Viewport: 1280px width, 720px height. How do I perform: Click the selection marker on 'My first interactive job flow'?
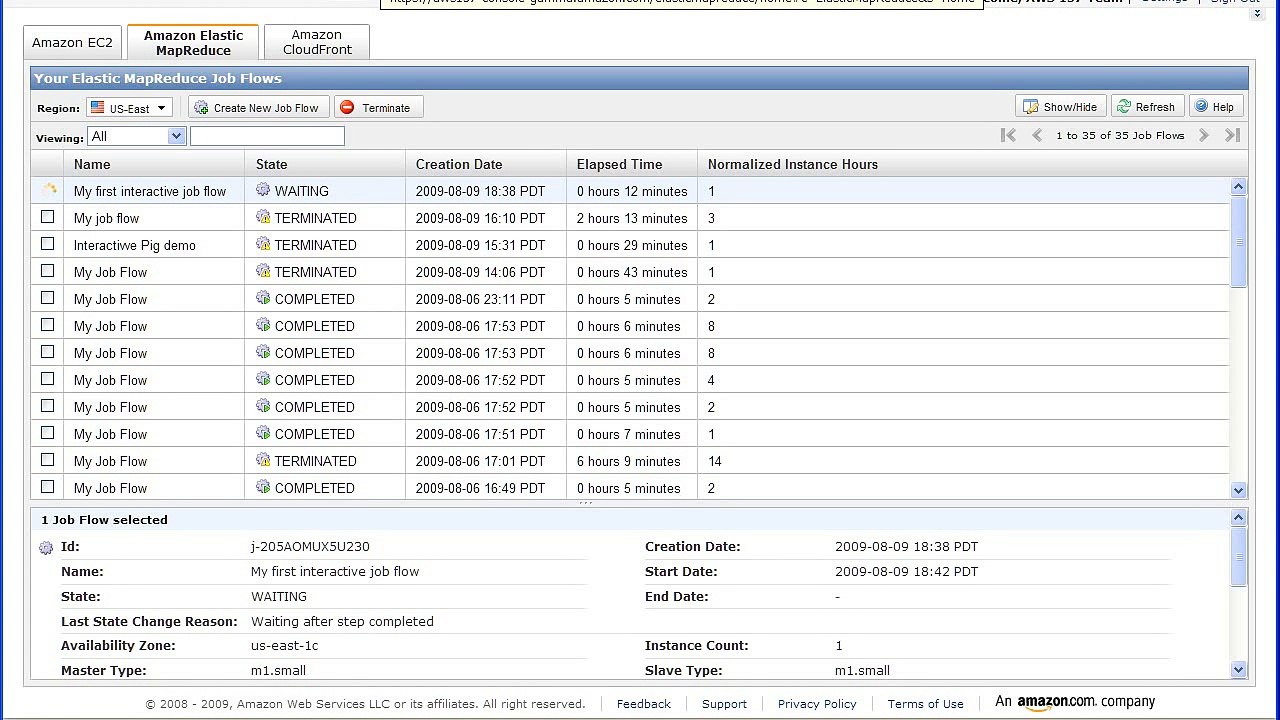(x=48, y=190)
